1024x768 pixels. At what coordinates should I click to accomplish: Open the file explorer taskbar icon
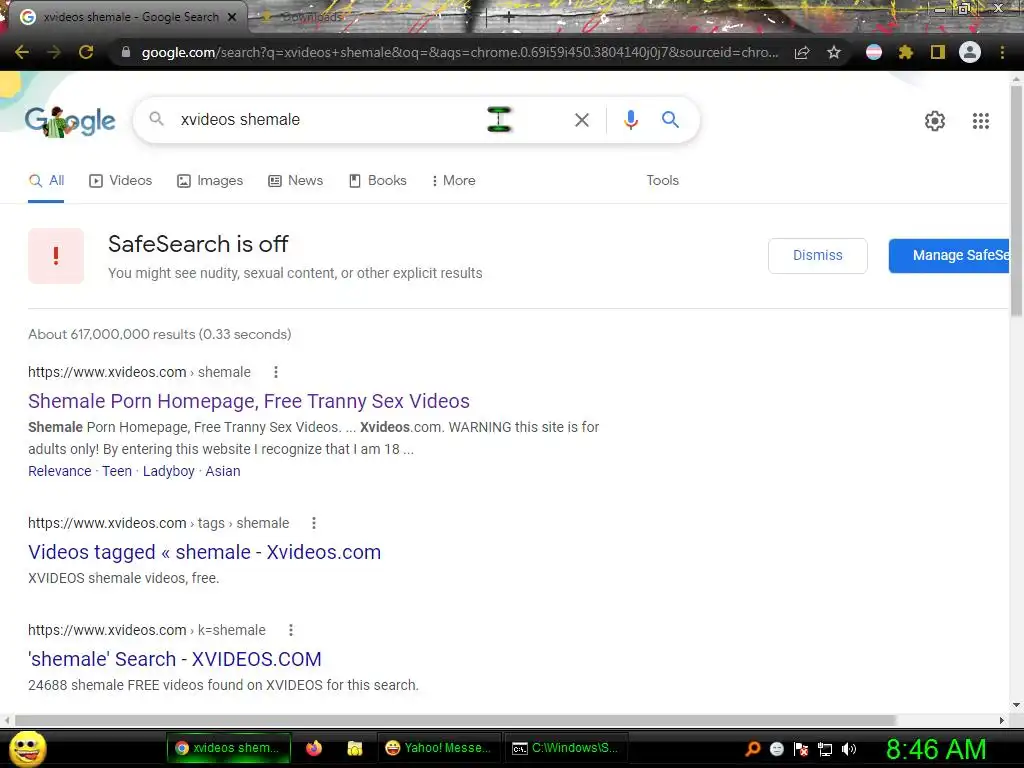tap(355, 748)
